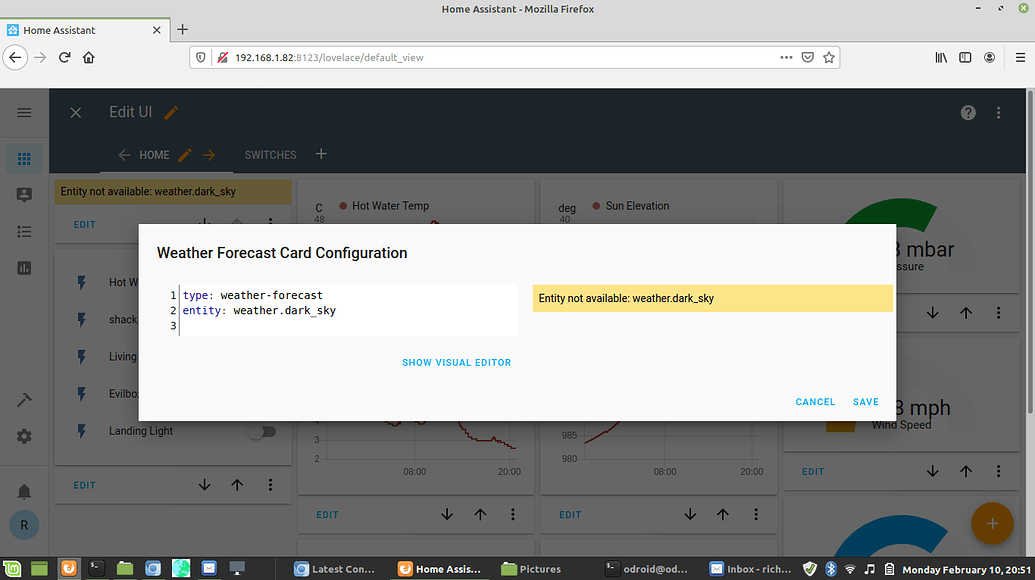
Task: Move Hot Water Temp card down
Action: click(447, 515)
